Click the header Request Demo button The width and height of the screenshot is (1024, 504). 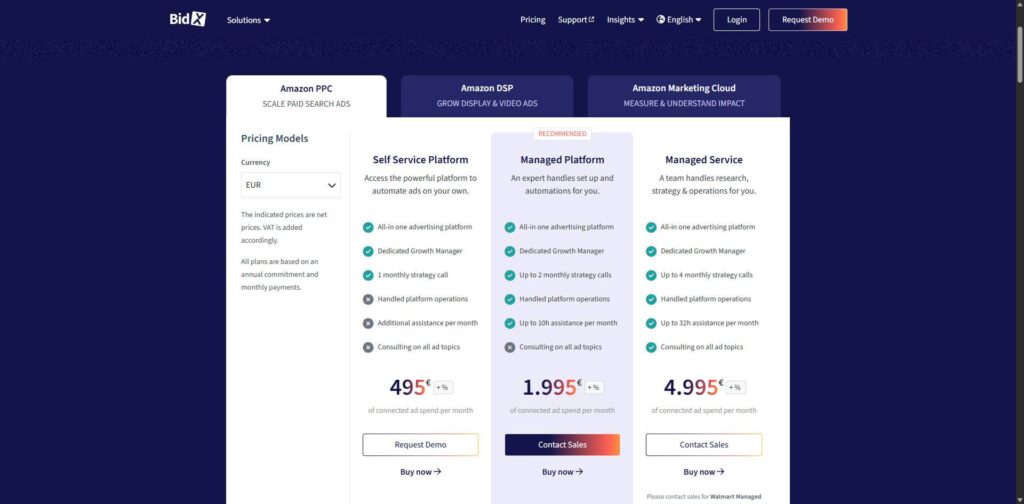coord(808,20)
